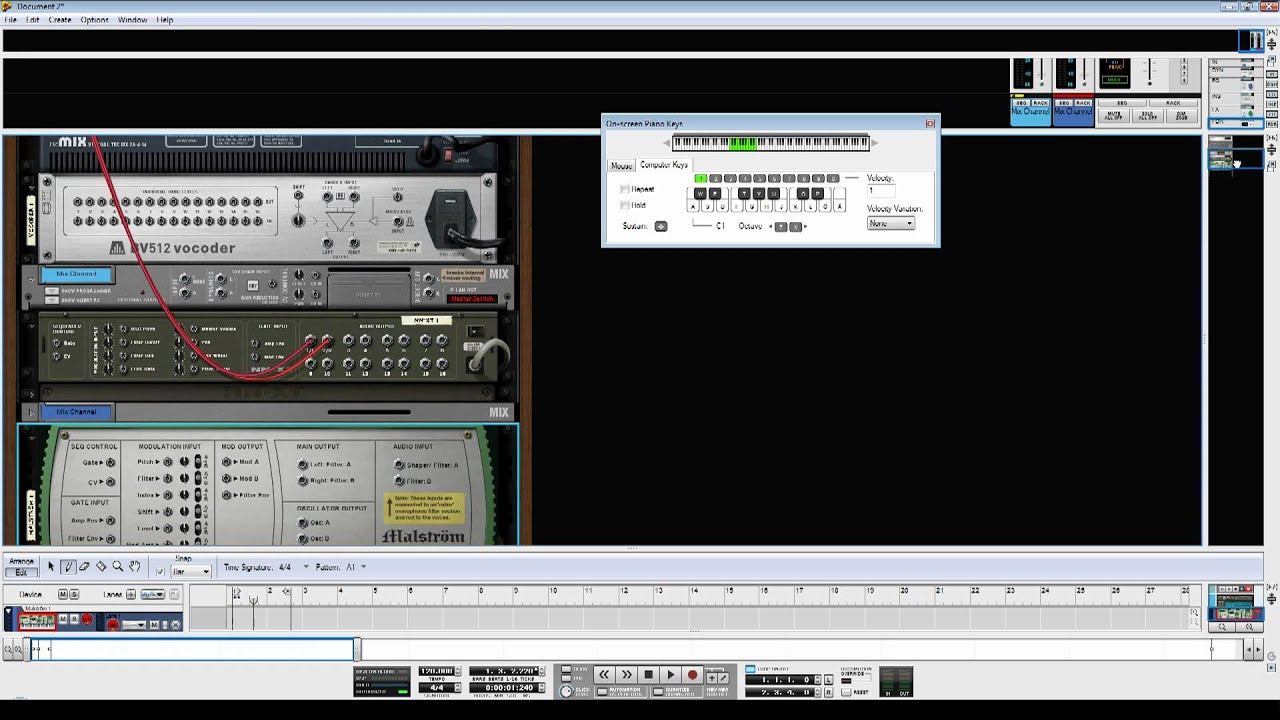The height and width of the screenshot is (720, 1280).
Task: Select the Eraser tool in sequencer toolbar
Action: 84,567
